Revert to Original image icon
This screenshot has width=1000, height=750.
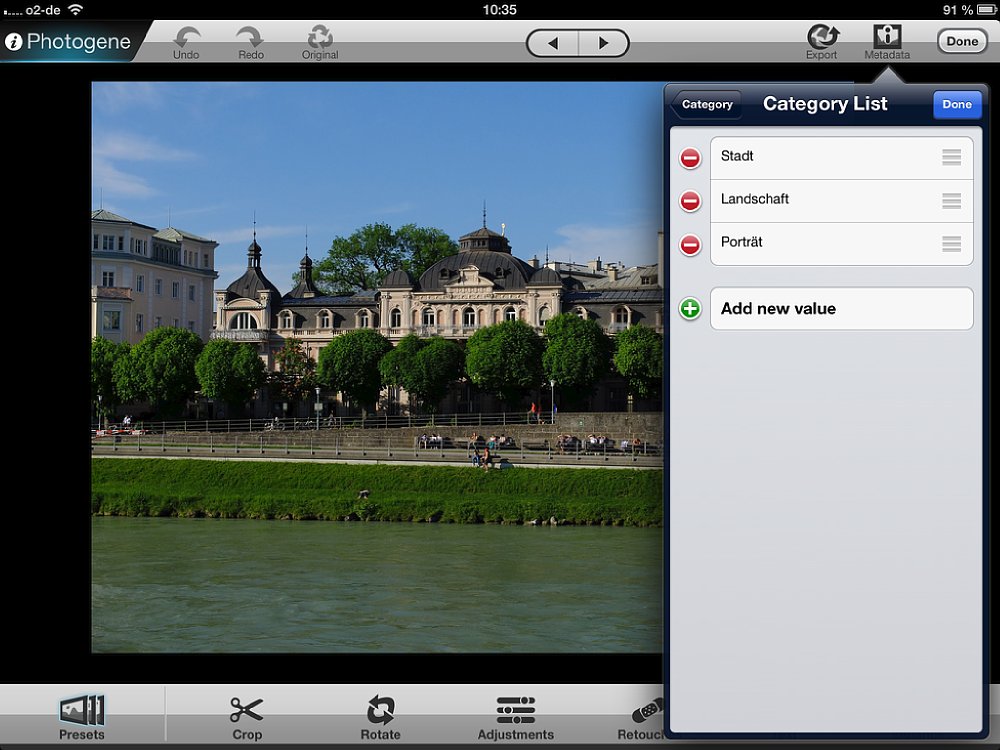click(x=319, y=38)
